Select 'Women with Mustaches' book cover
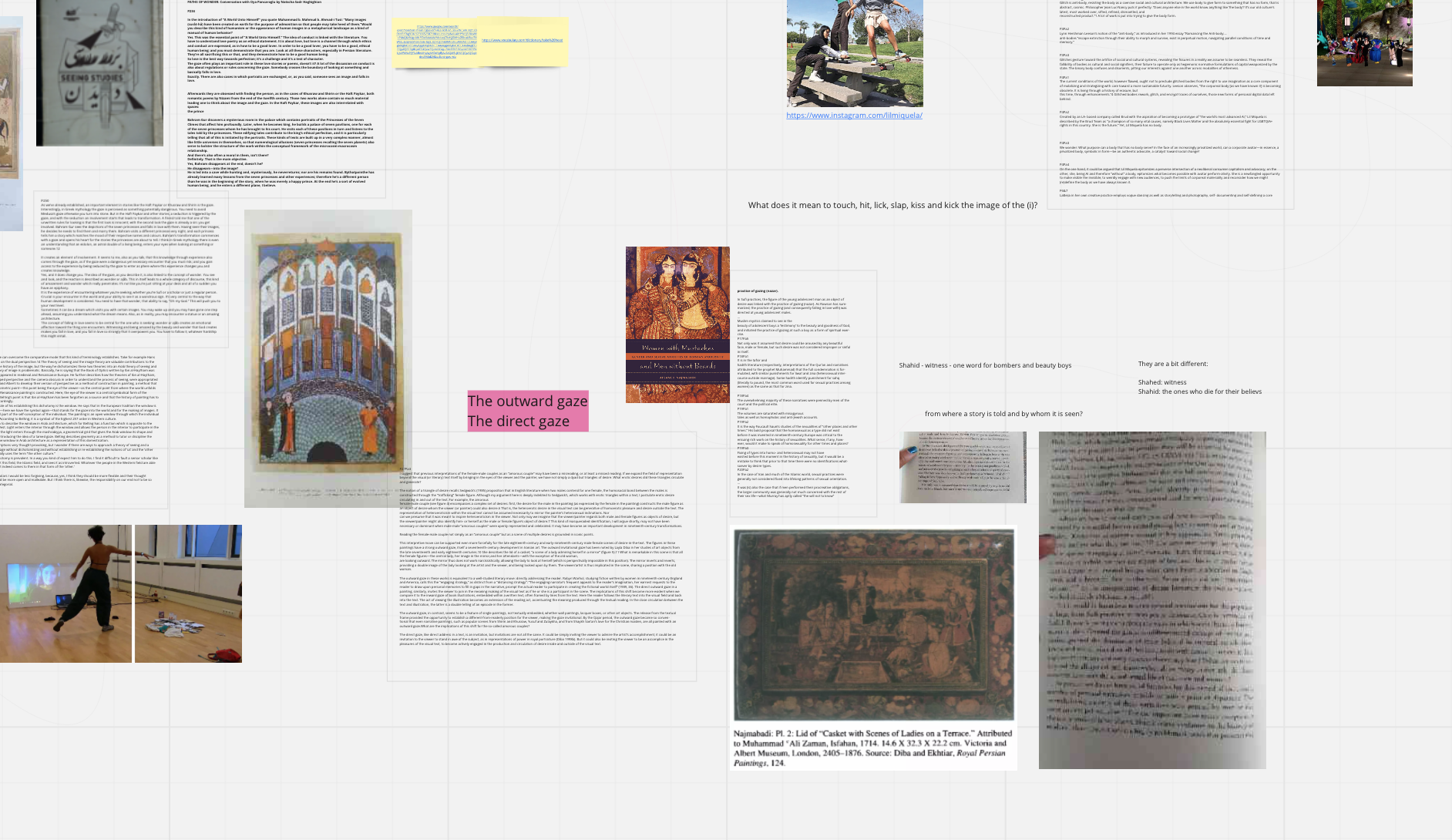Image resolution: width=1452 pixels, height=840 pixels. [x=677, y=324]
